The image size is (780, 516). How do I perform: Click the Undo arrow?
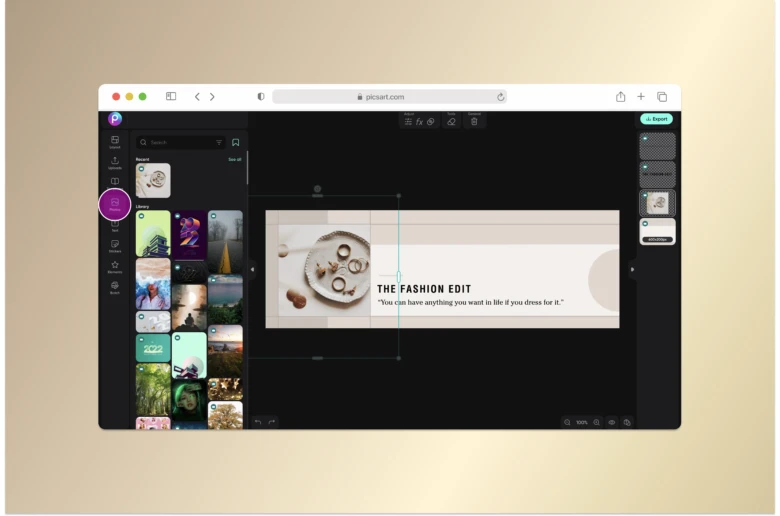pyautogui.click(x=258, y=422)
